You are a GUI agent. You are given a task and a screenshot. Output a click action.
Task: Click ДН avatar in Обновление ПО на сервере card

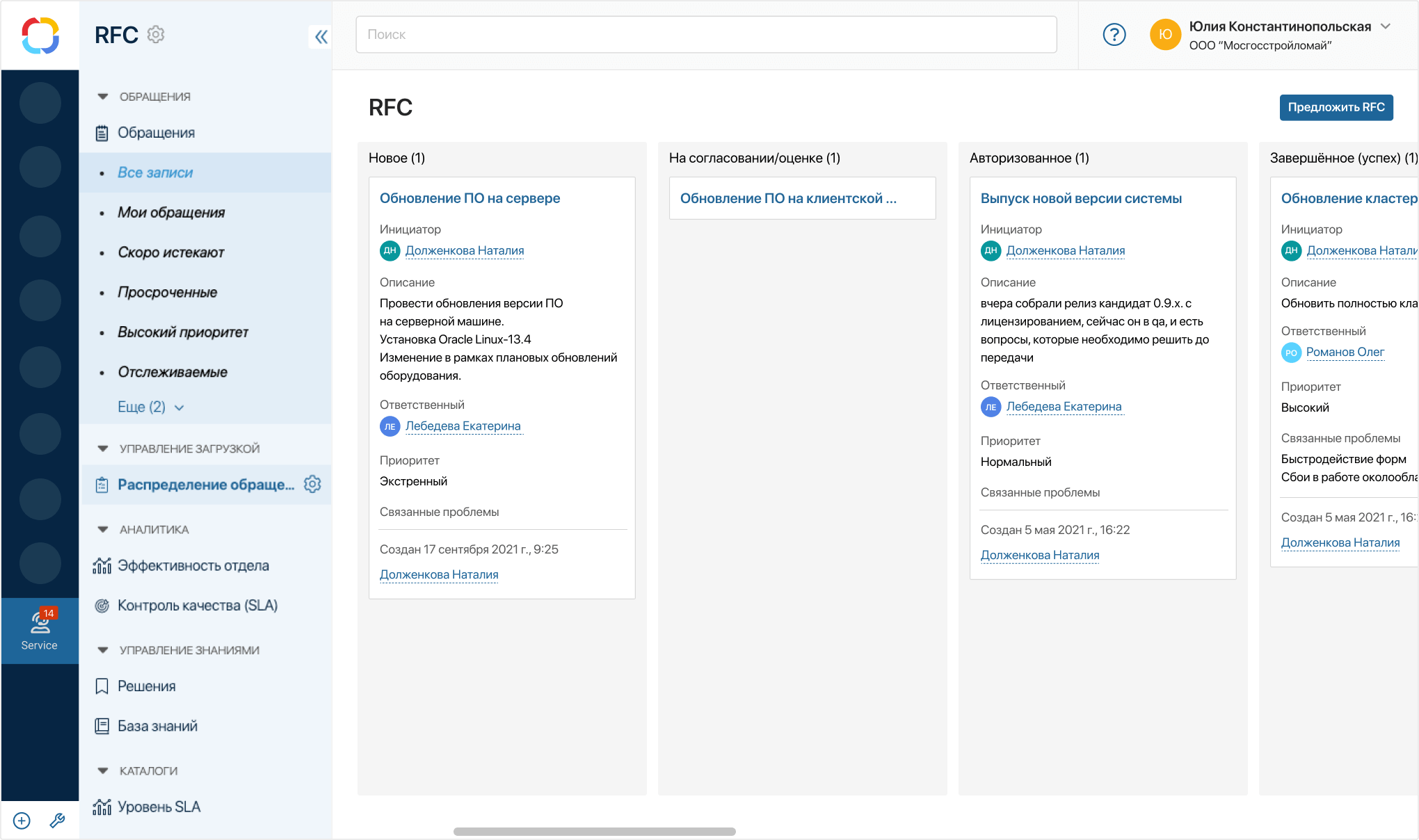(390, 250)
